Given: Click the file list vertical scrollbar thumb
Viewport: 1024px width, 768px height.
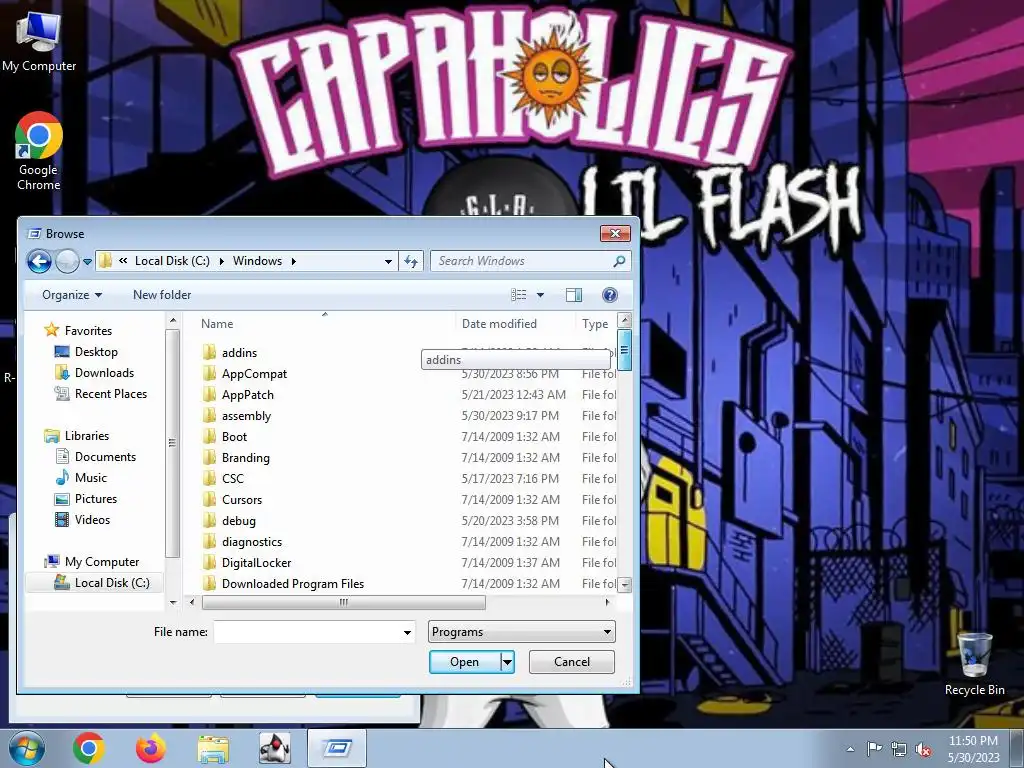Looking at the screenshot, I should coord(624,350).
